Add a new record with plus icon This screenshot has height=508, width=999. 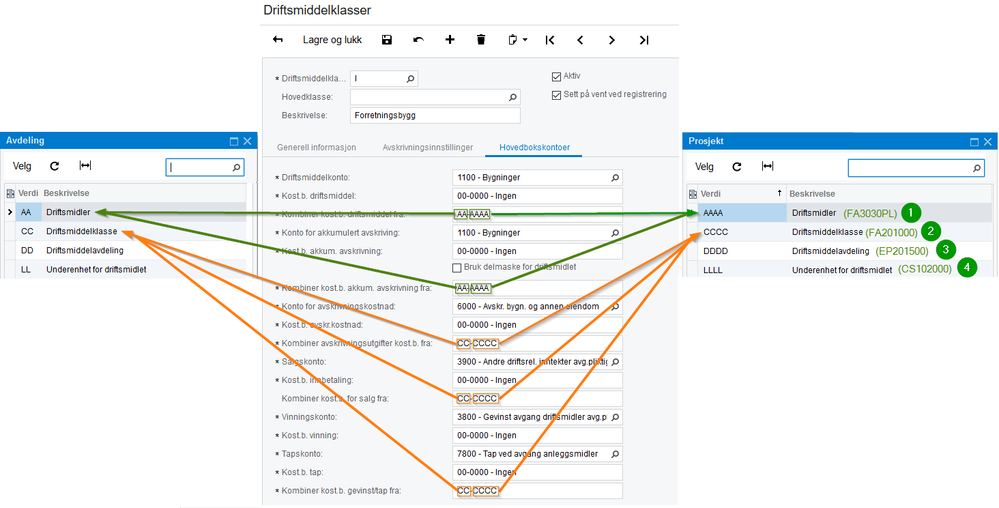450,40
